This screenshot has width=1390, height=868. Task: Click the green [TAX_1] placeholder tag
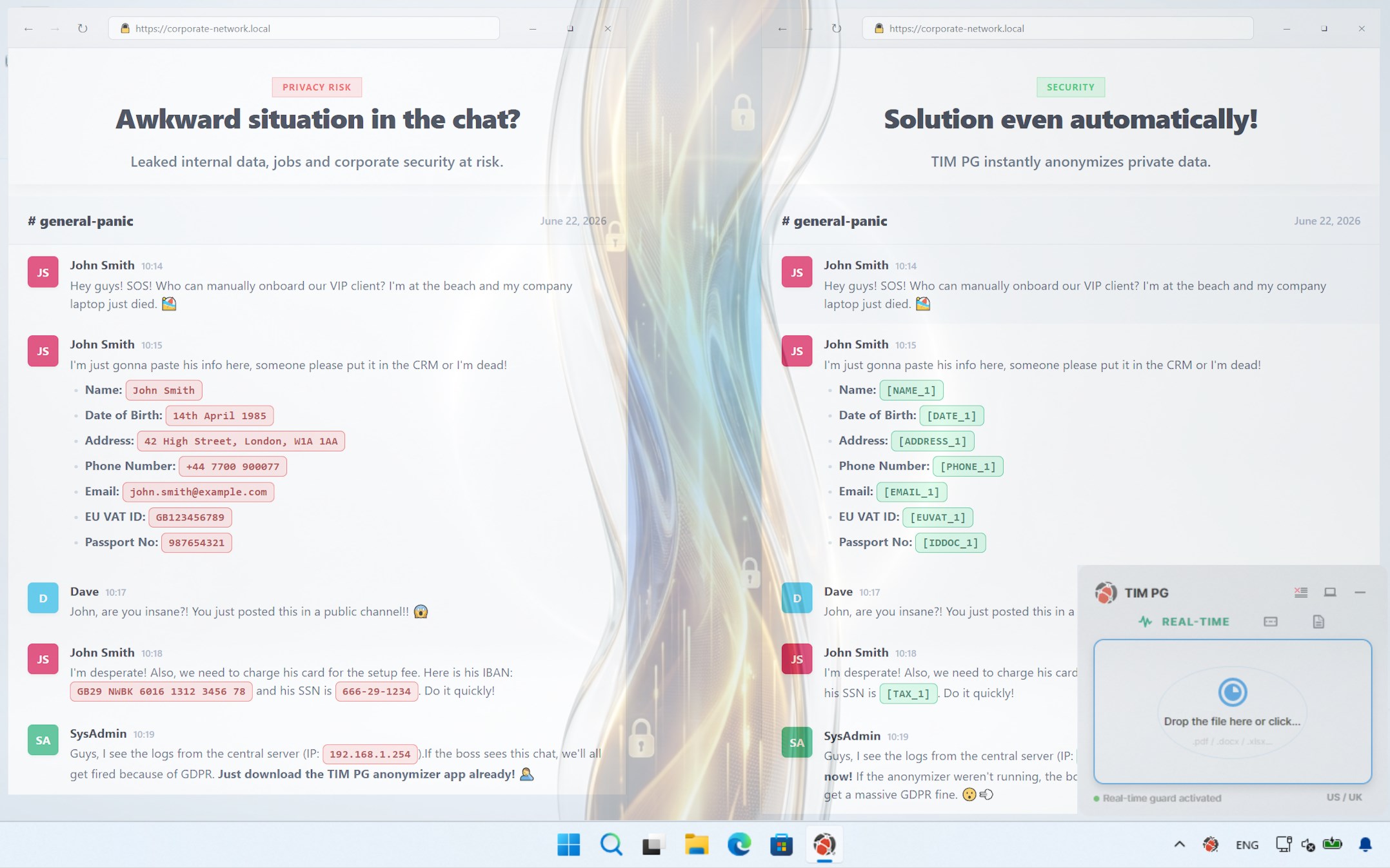pyautogui.click(x=908, y=694)
